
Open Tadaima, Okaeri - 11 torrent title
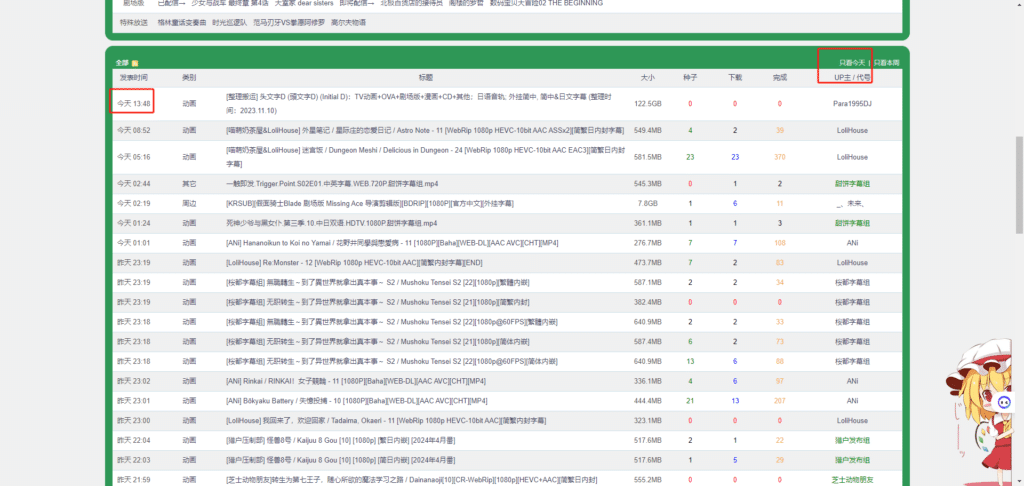(386, 421)
